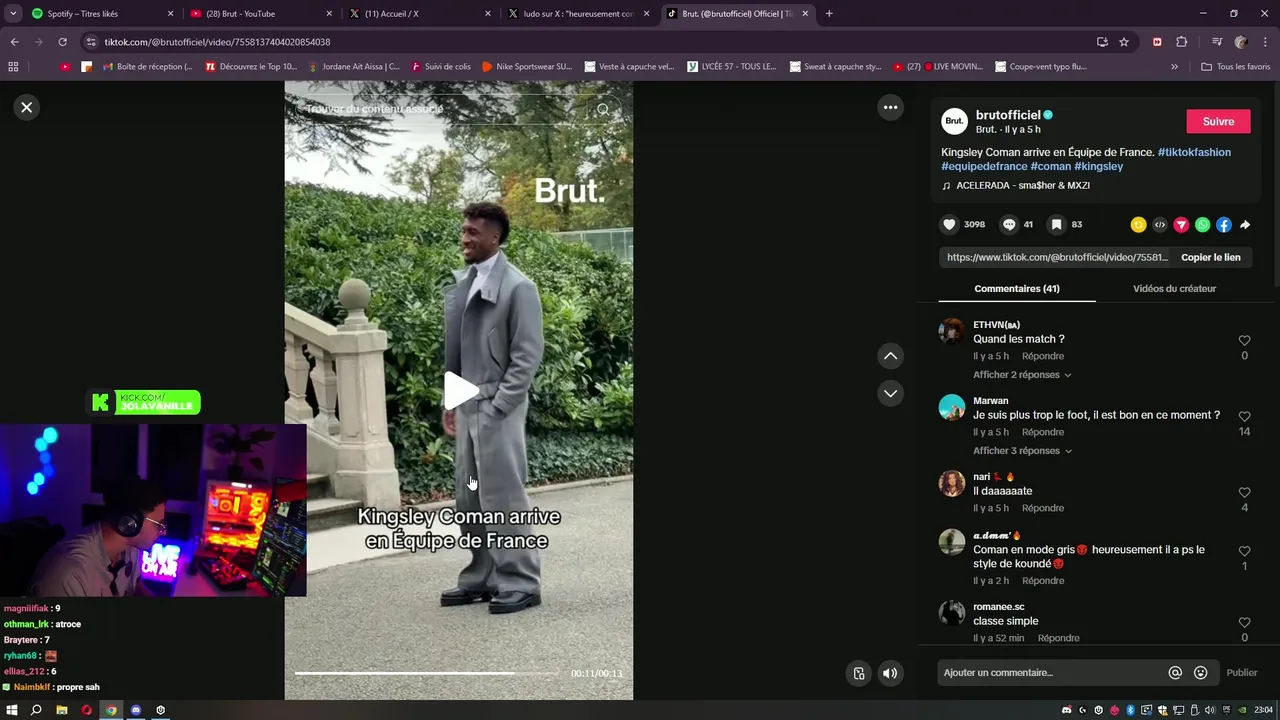Play the paused video
The width and height of the screenshot is (1280, 720).
click(x=460, y=390)
